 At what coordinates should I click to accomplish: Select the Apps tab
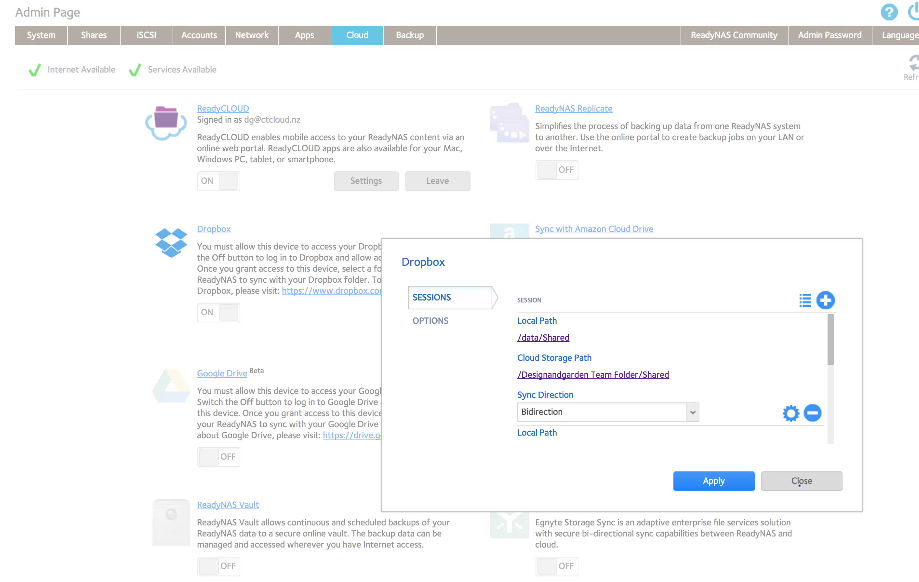pyautogui.click(x=305, y=35)
